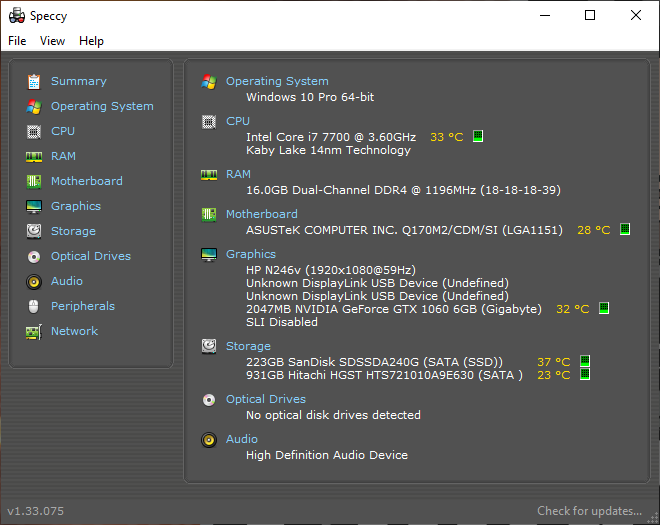
Task: Click the Check for updates link
Action: [589, 511]
